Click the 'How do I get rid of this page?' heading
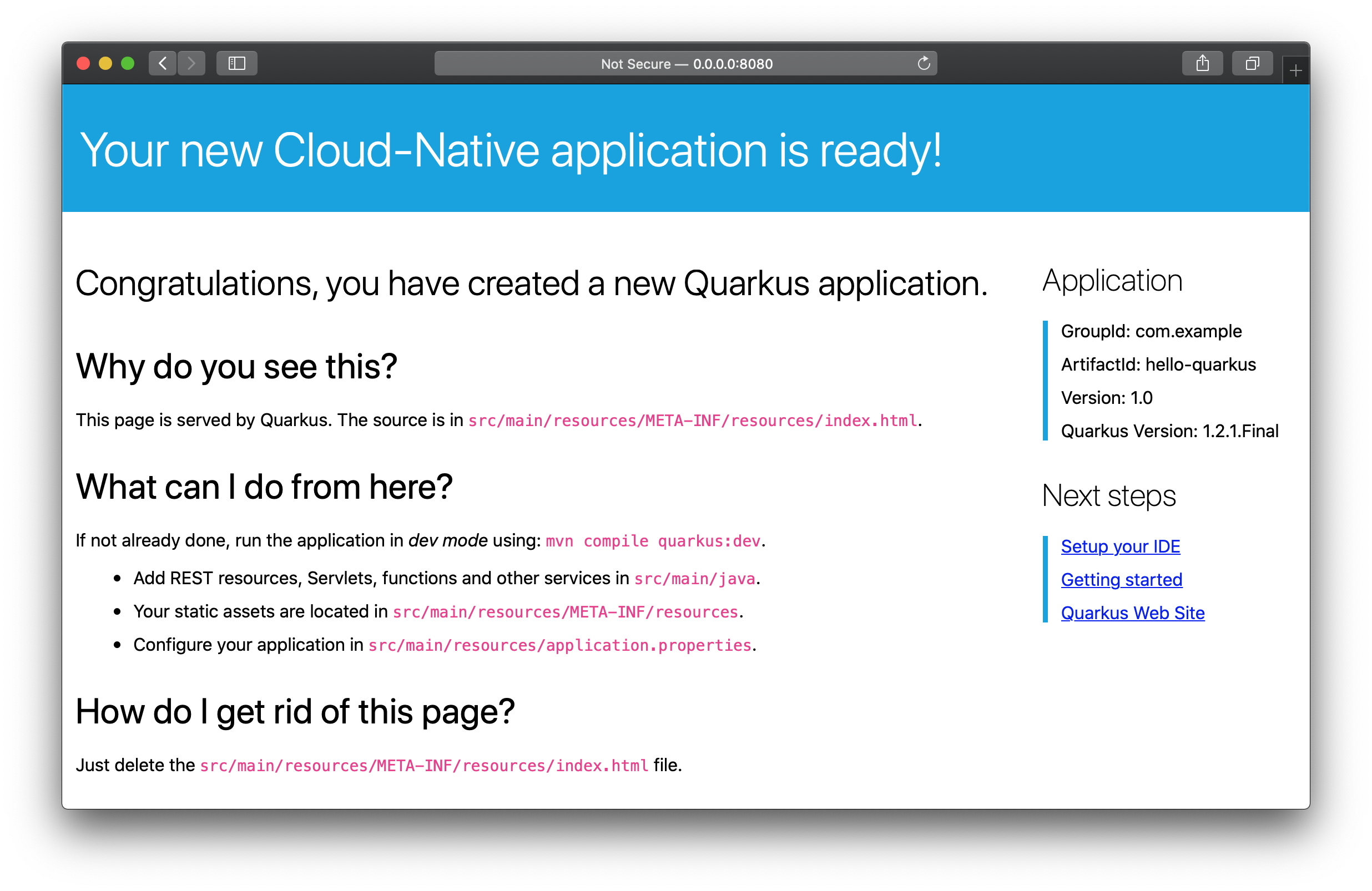 click(x=295, y=712)
